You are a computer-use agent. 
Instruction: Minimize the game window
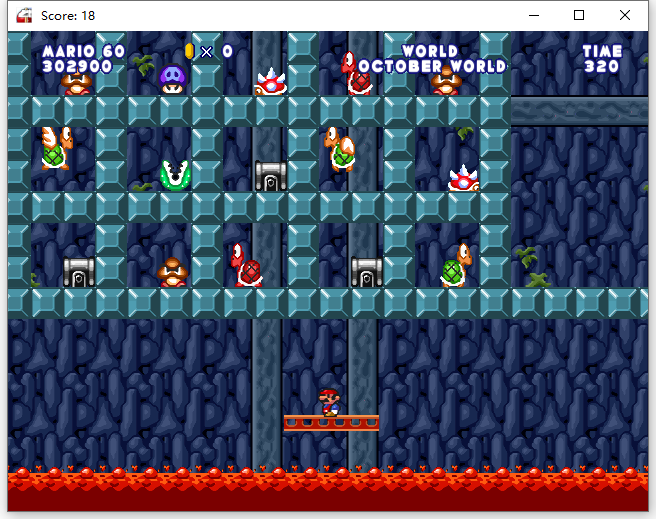pos(534,15)
